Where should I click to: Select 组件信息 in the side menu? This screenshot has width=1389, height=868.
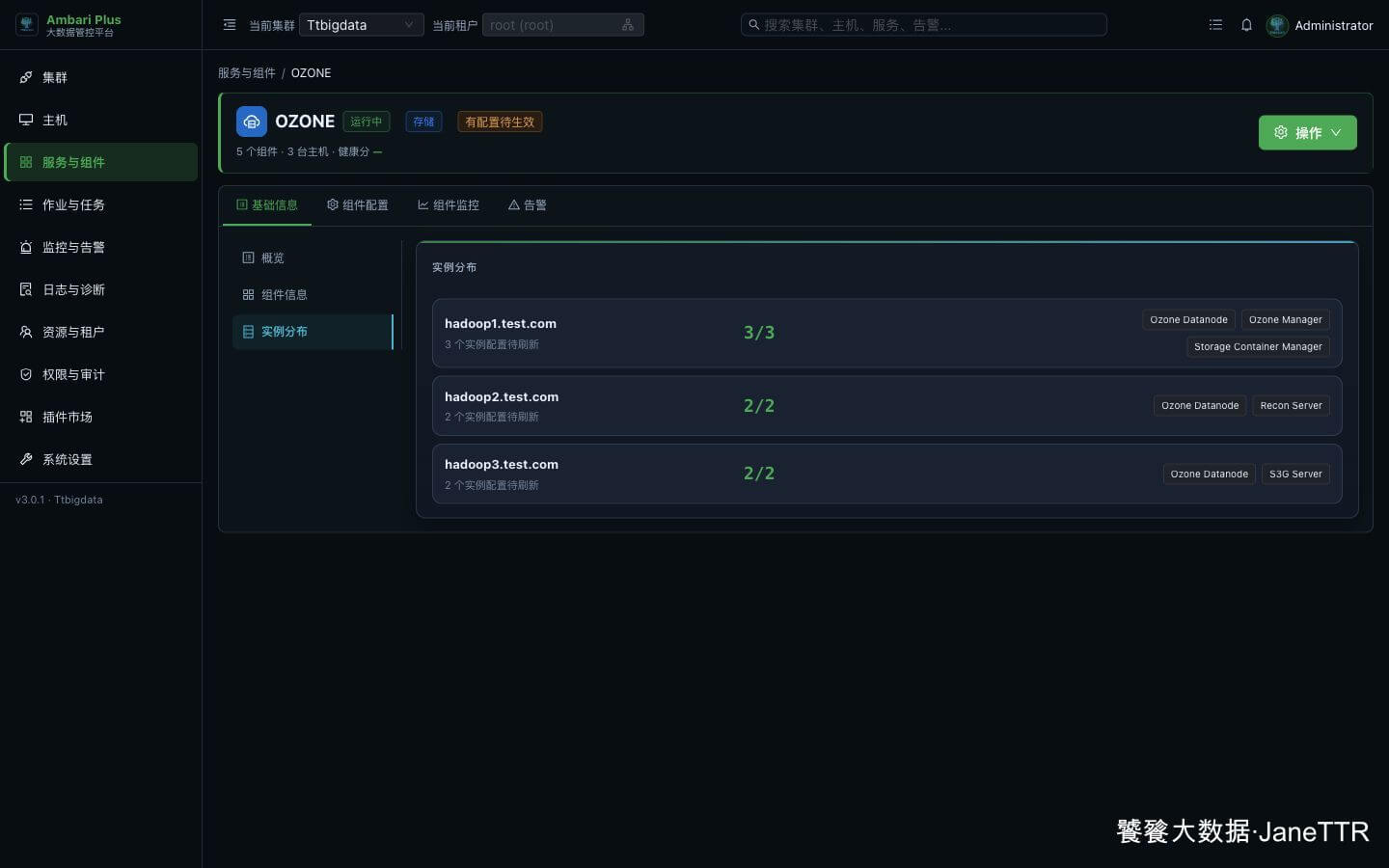[313, 295]
